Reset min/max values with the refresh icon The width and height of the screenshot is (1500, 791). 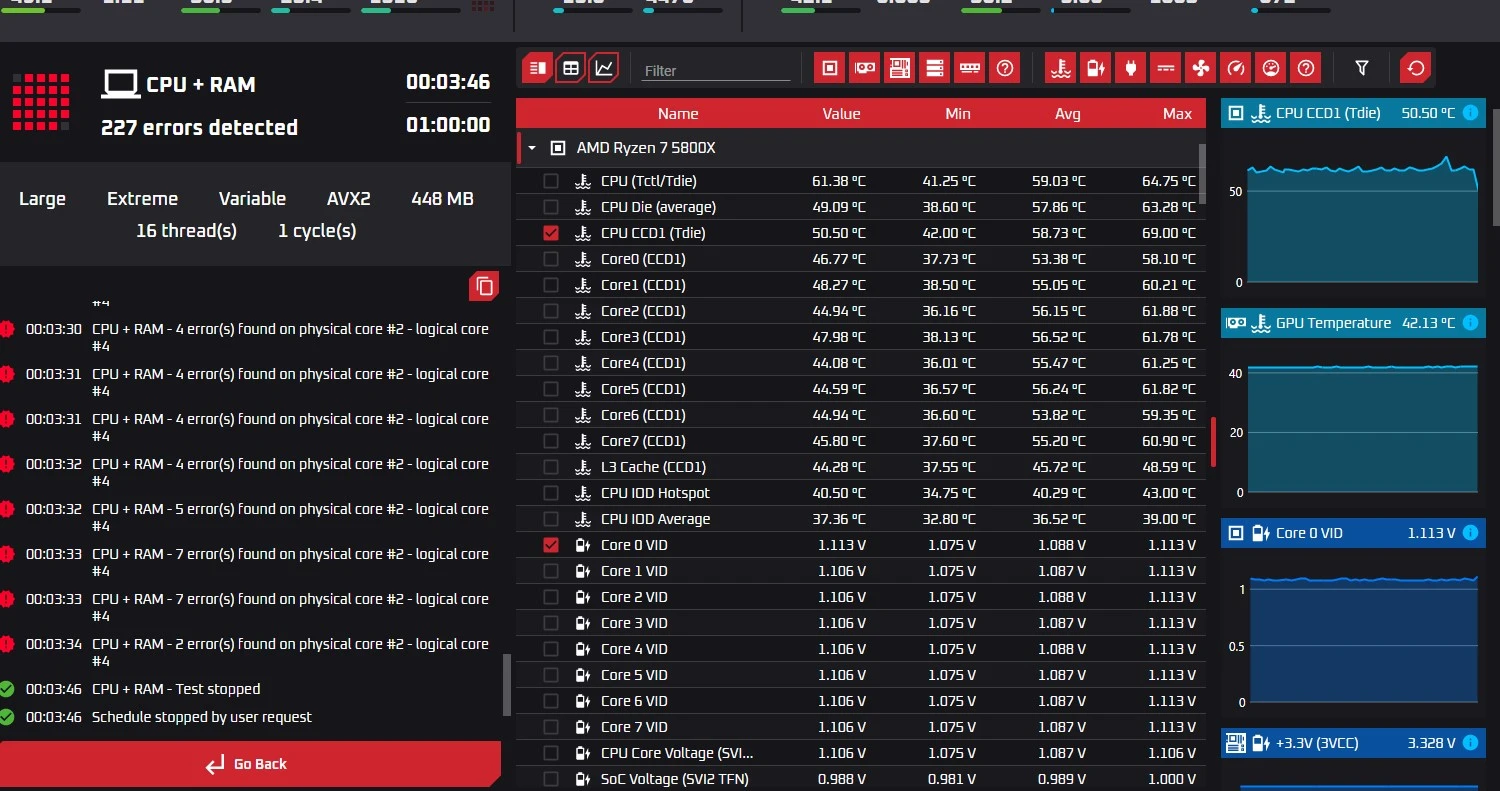[x=1415, y=68]
